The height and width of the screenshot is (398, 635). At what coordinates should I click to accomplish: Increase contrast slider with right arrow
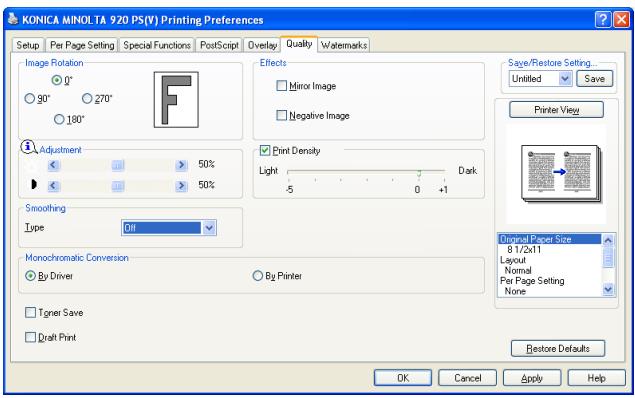click(x=181, y=186)
